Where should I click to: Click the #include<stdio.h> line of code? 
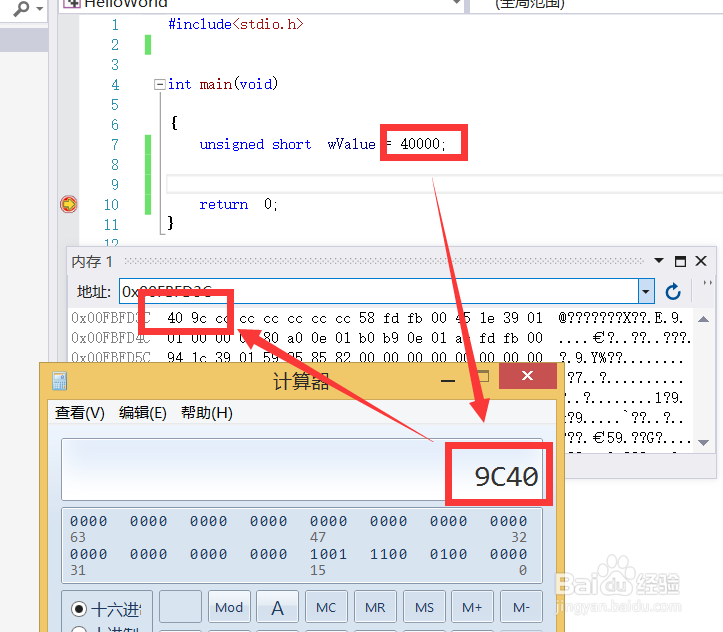click(x=236, y=24)
